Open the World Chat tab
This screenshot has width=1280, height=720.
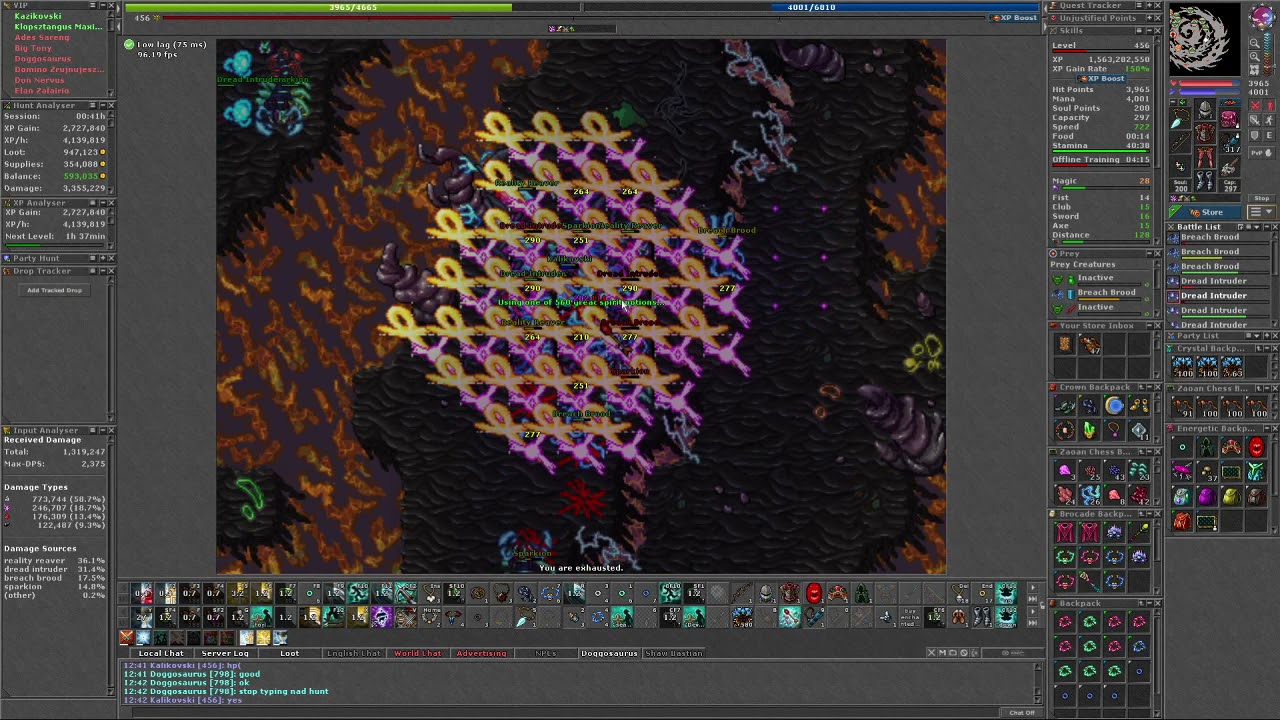coord(418,653)
